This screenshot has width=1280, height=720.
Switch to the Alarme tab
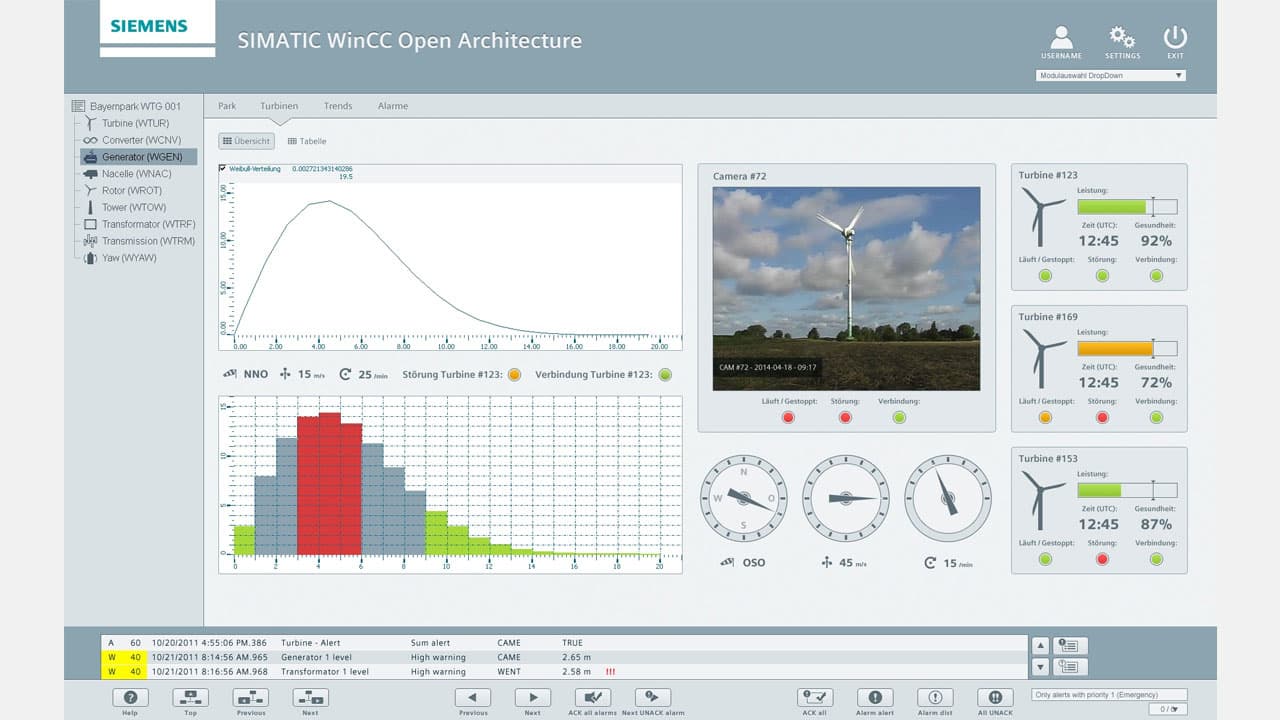click(x=393, y=105)
